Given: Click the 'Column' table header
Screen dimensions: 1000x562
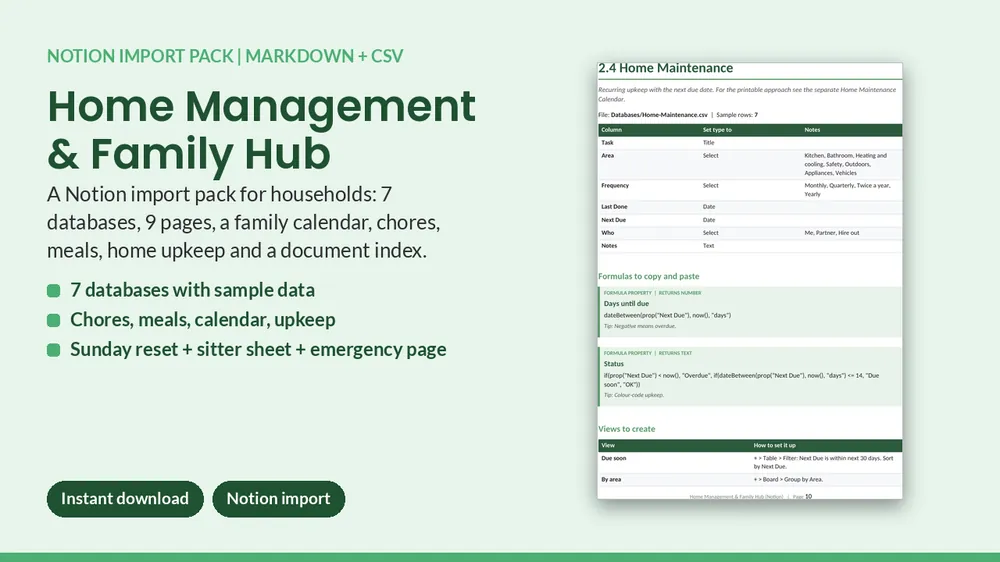Looking at the screenshot, I should point(611,129).
